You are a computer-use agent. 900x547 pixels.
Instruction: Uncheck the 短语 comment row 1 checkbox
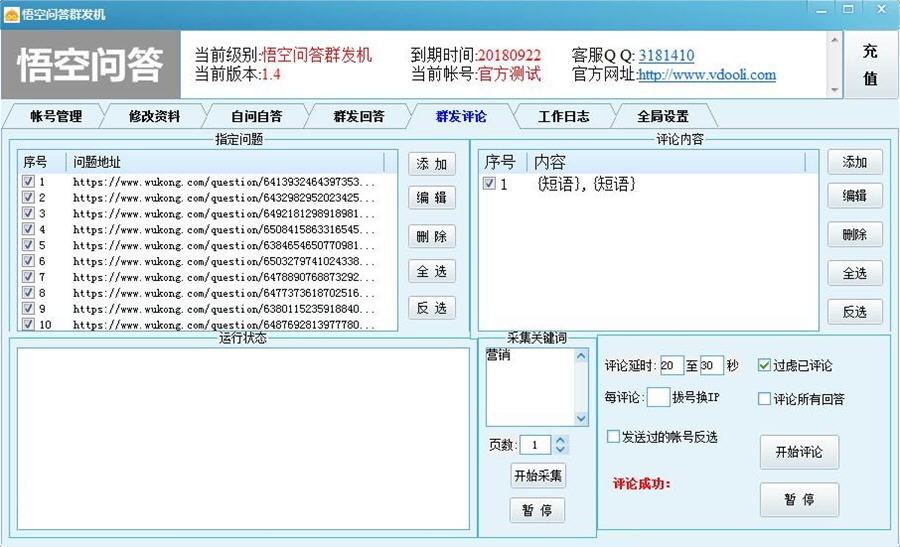489,185
